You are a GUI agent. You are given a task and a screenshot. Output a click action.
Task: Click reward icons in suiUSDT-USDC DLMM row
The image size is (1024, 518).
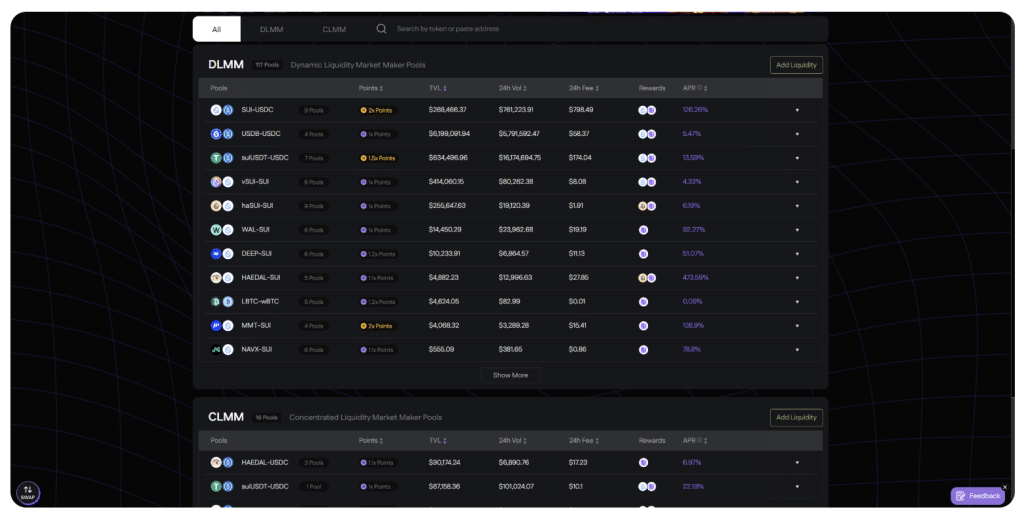click(647, 158)
